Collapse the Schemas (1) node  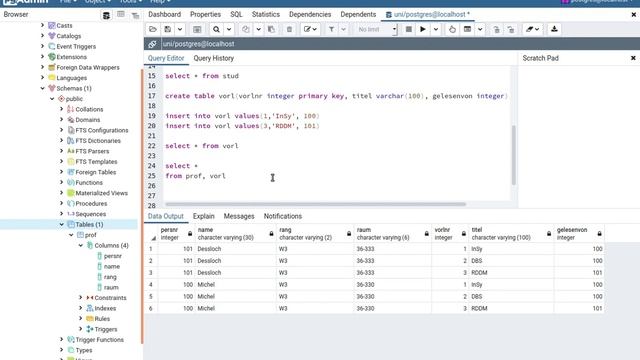pos(42,88)
